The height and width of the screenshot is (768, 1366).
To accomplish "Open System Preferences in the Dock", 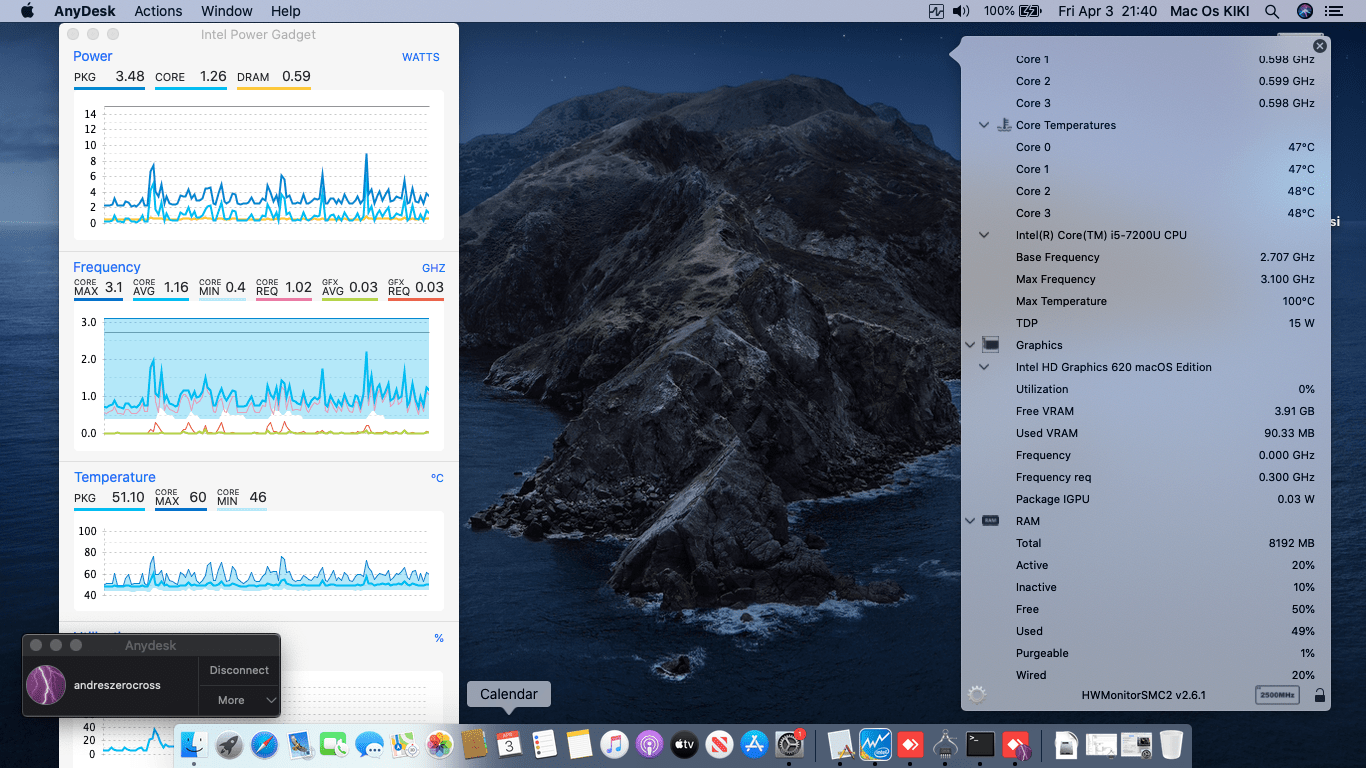I will click(x=789, y=745).
